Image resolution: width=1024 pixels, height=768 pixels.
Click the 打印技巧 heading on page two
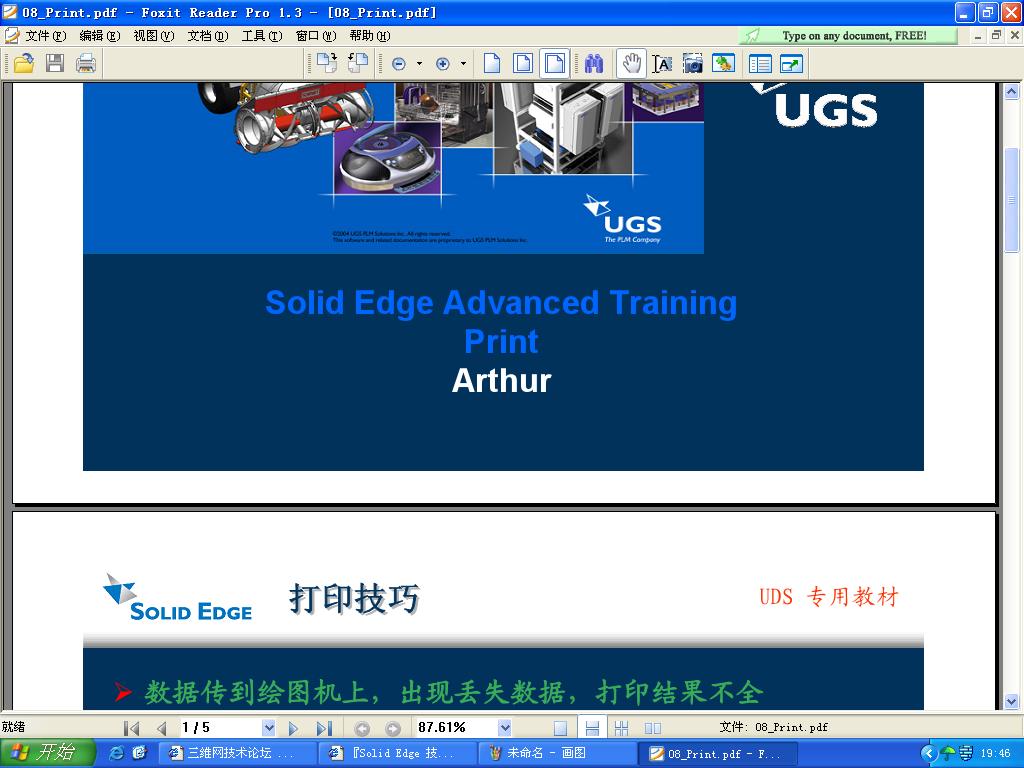(354, 598)
